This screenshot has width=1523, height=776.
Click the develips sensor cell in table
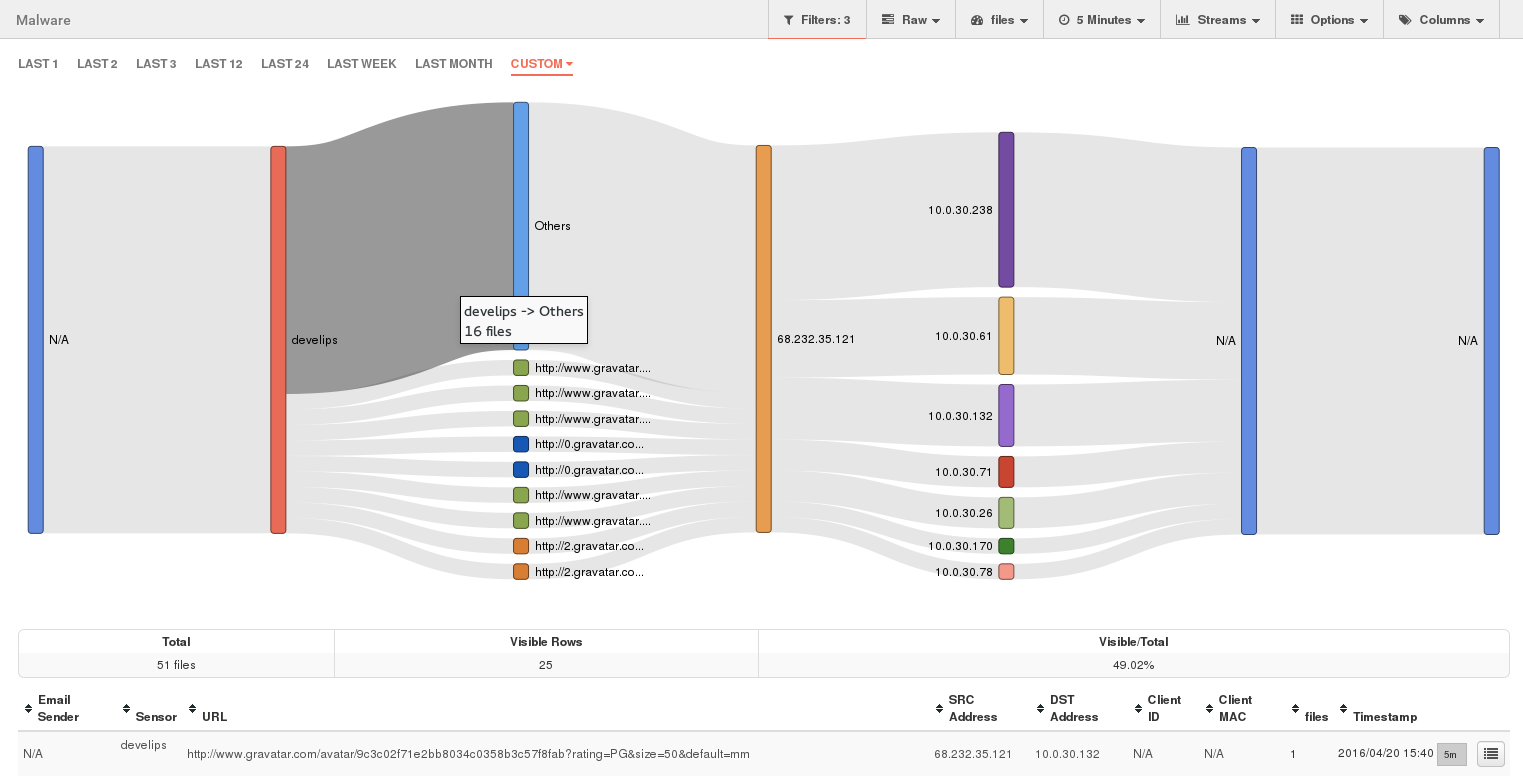coord(143,745)
